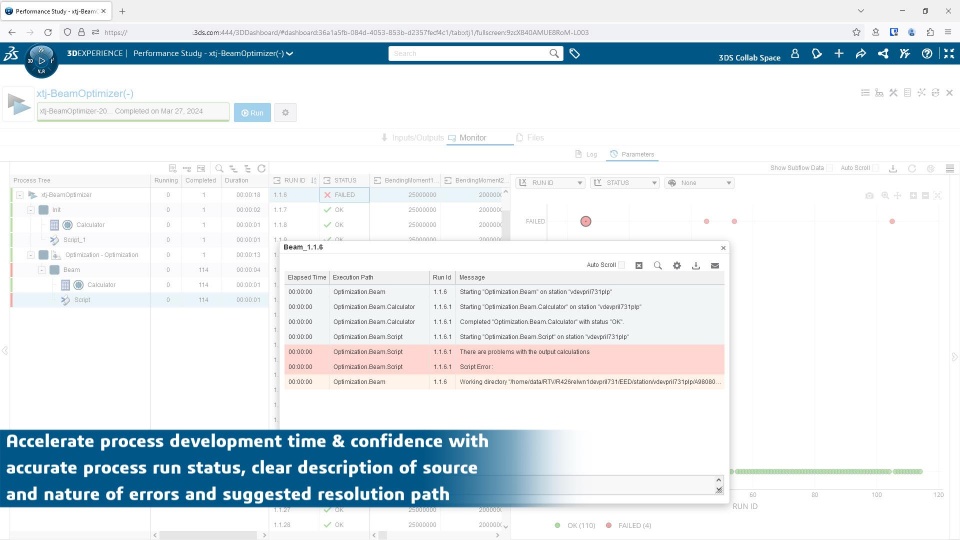Collapse the Optimization - Optimization node
Image resolution: width=960 pixels, height=540 pixels.
pyautogui.click(x=31, y=255)
